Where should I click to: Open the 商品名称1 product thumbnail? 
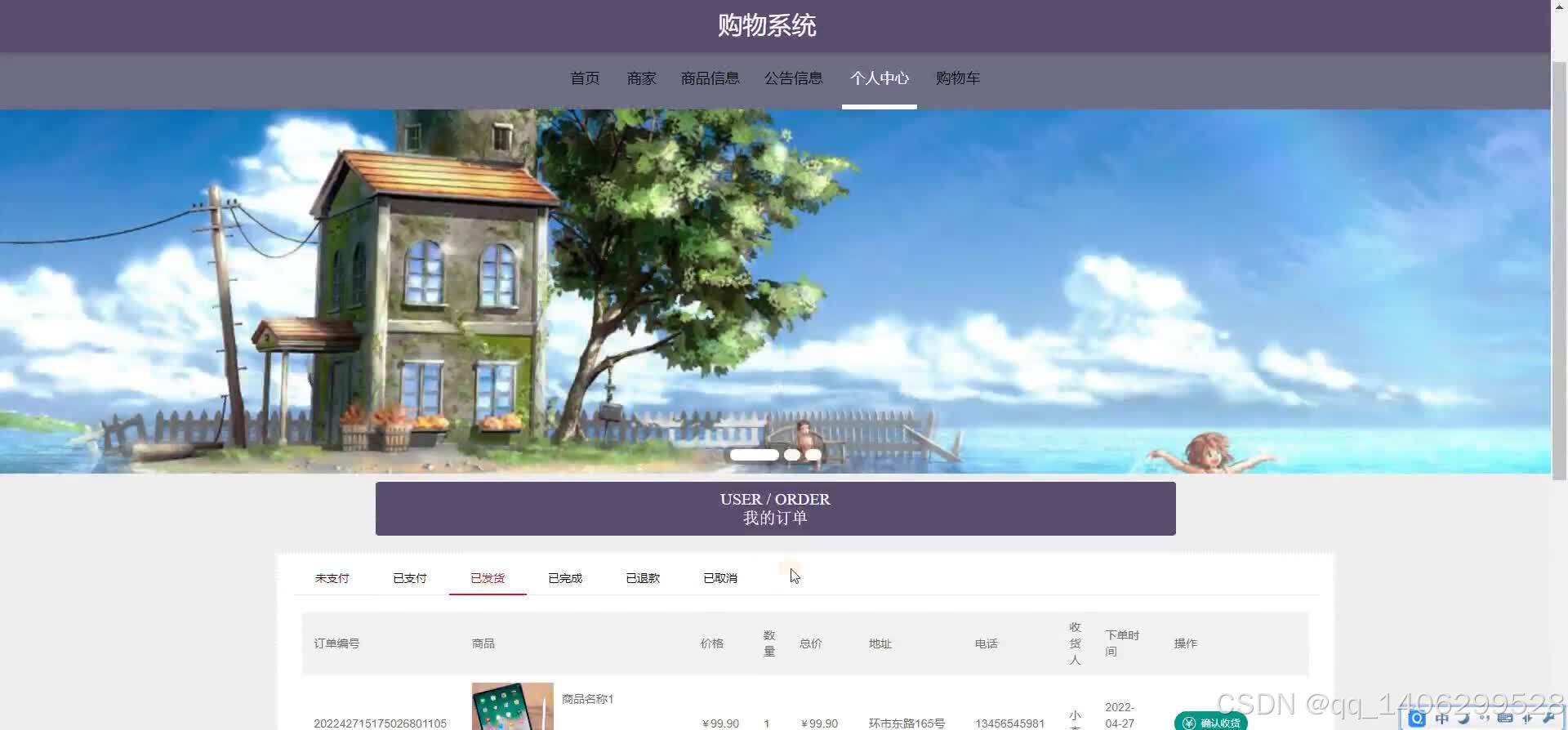tap(513, 706)
